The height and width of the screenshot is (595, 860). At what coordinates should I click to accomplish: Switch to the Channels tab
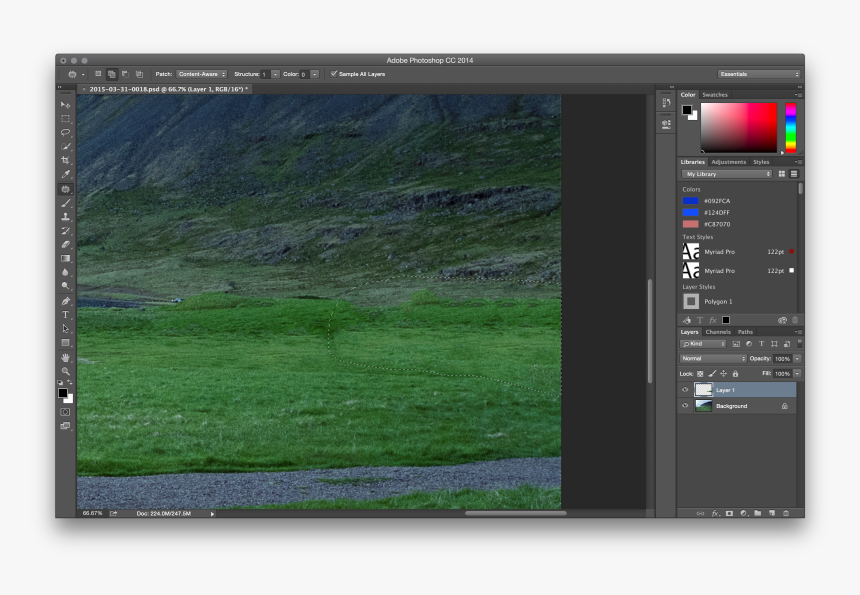click(x=719, y=332)
